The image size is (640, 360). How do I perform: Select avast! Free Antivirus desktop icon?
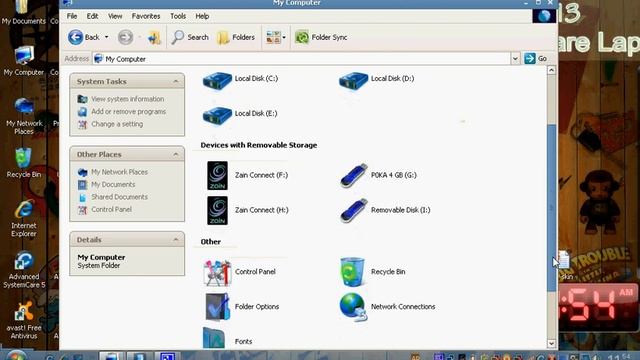tap(24, 321)
